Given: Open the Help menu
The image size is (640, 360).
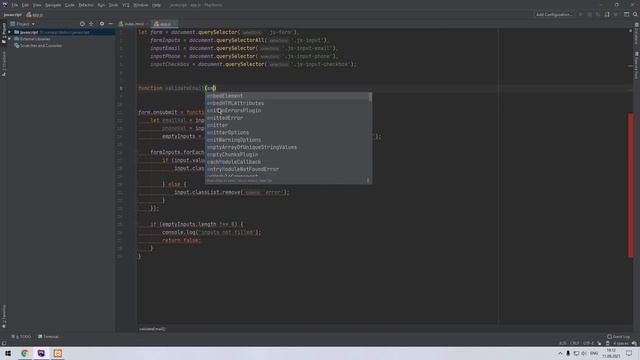Looking at the screenshot, I should coord(156,5).
